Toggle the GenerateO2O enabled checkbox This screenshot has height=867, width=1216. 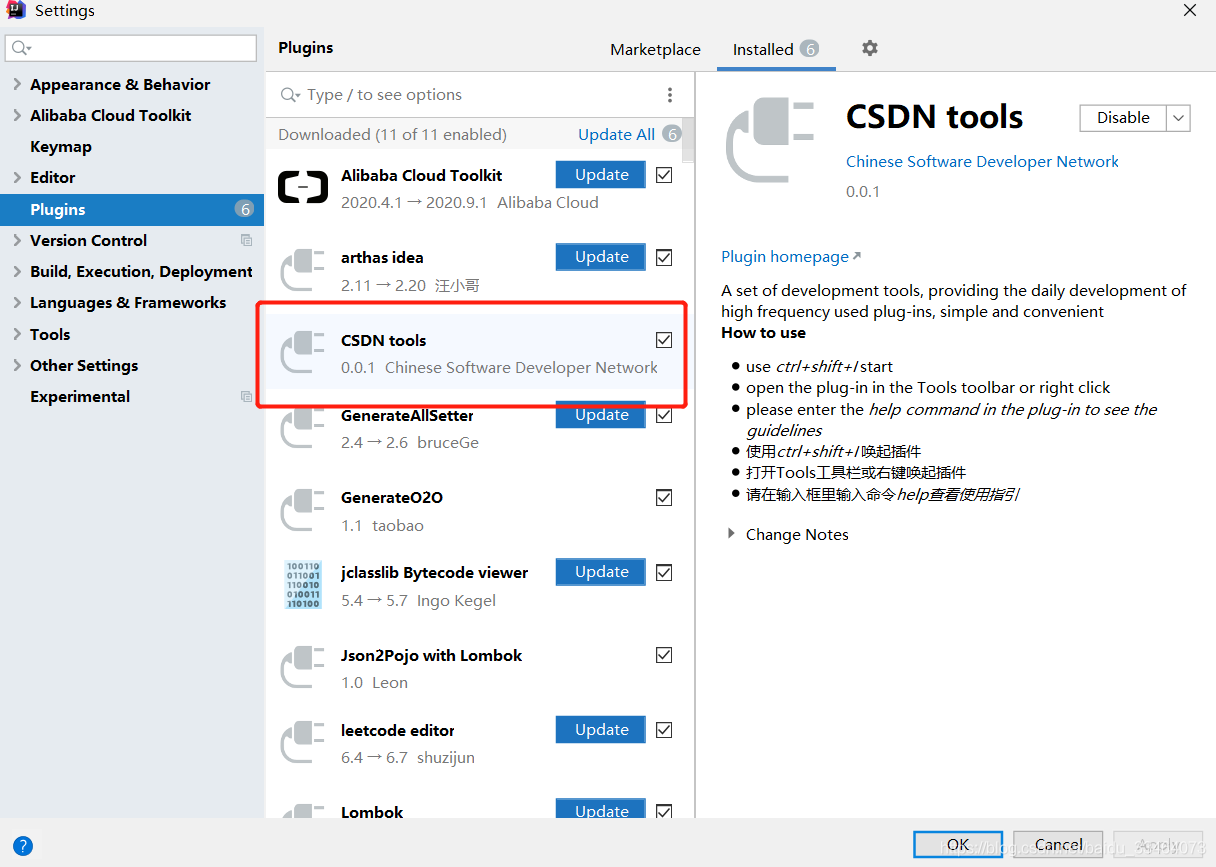[664, 497]
